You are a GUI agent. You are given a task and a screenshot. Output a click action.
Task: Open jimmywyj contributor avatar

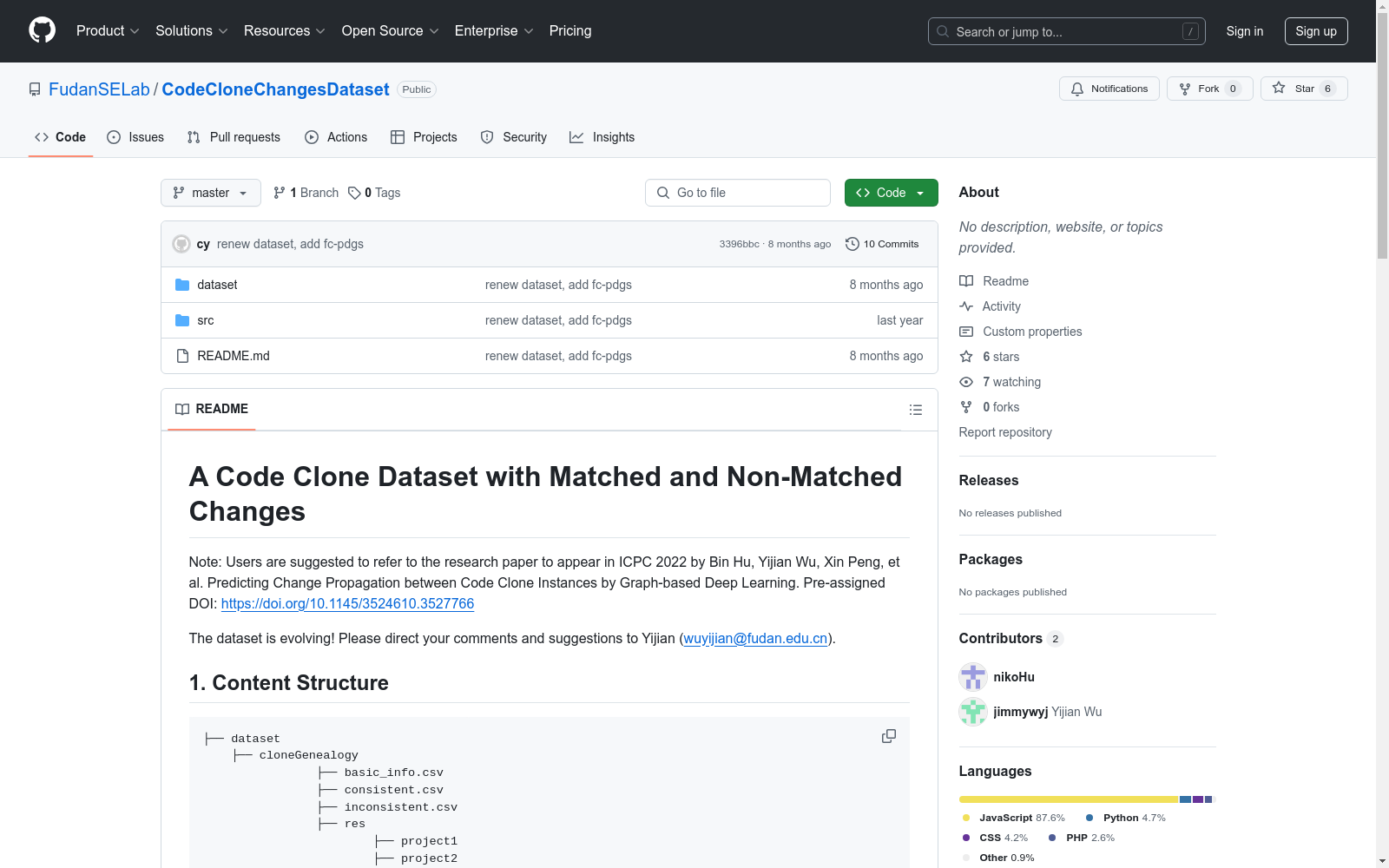(973, 712)
